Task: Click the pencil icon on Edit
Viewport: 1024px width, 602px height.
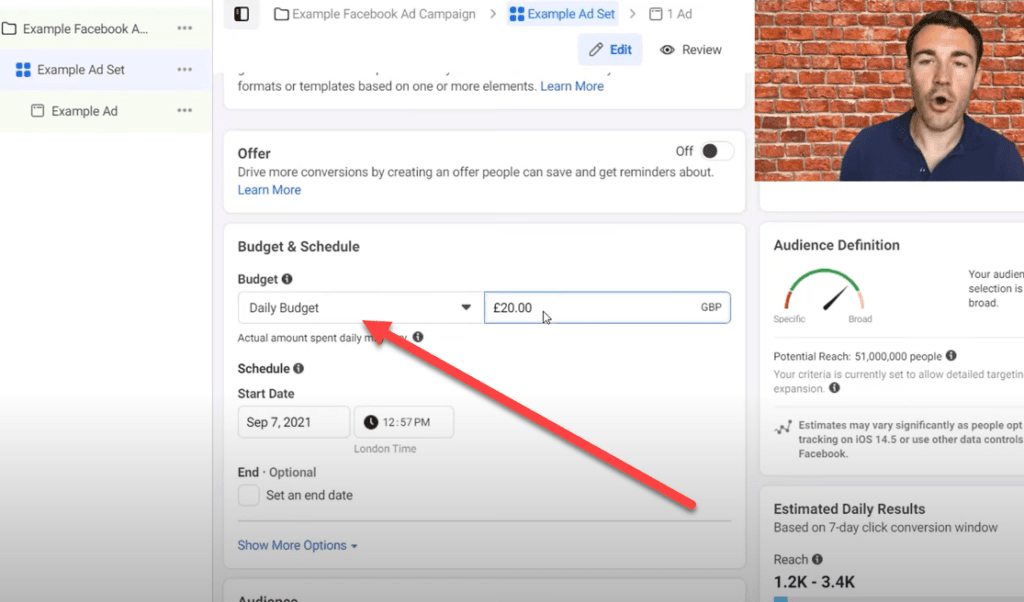Action: (596, 50)
